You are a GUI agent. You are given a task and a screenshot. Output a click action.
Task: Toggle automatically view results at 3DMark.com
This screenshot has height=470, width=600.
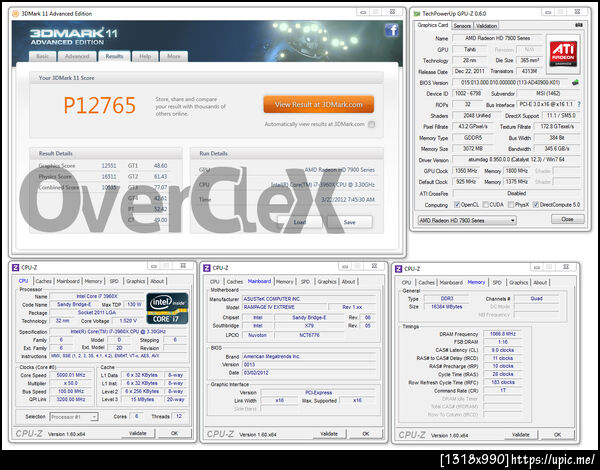tap(371, 124)
